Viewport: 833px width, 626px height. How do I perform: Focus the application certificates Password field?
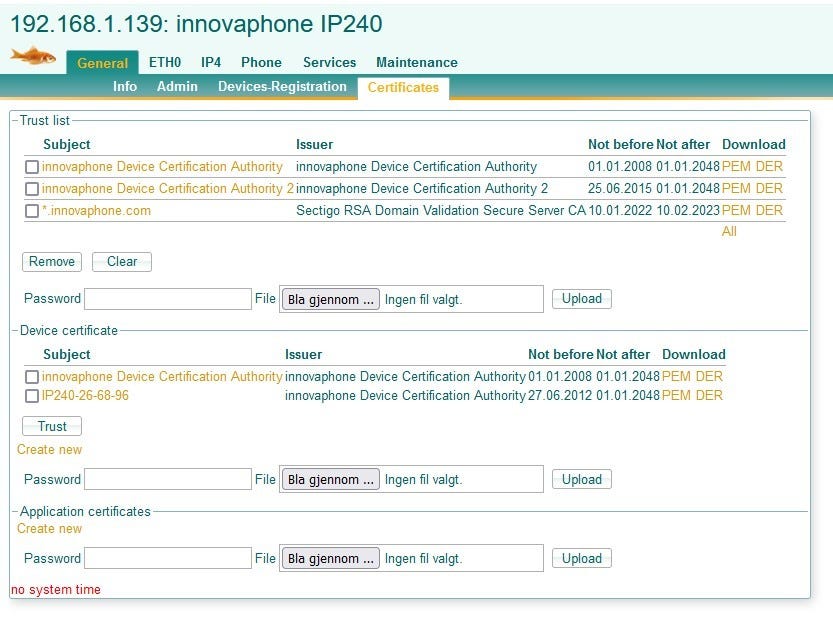(168, 558)
